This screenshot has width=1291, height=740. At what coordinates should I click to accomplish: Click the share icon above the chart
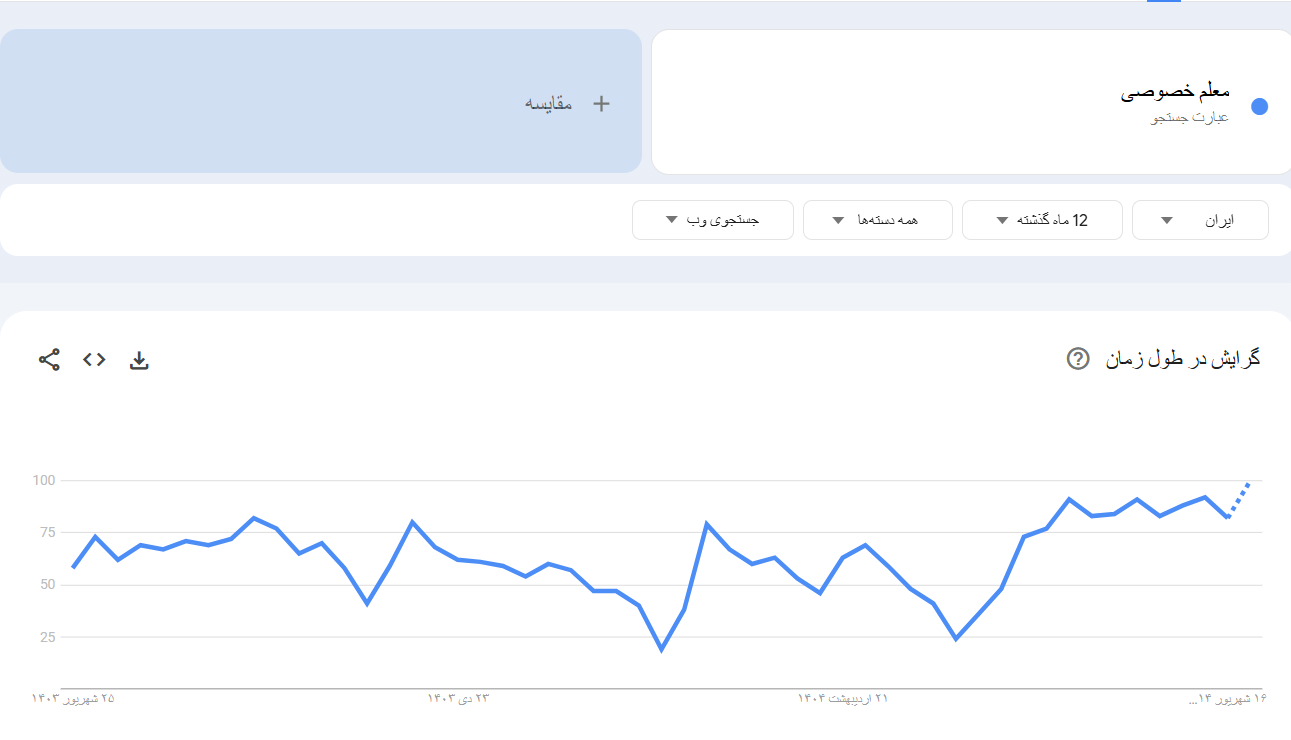click(x=49, y=360)
